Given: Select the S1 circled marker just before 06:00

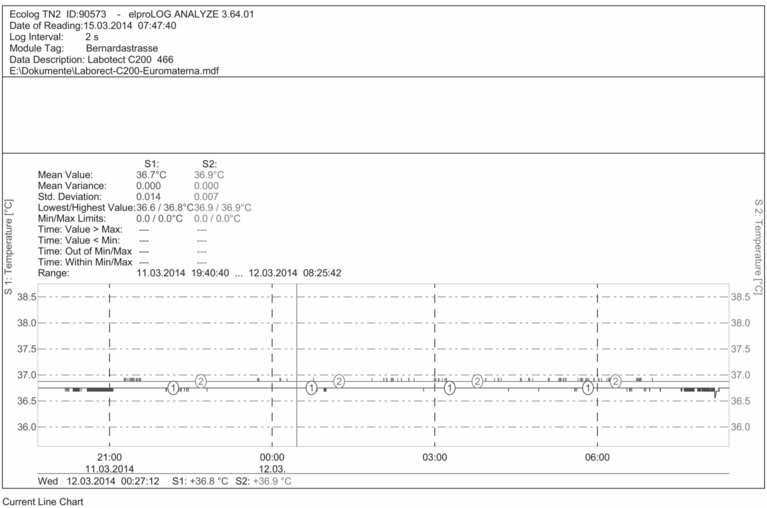Looking at the screenshot, I should (588, 387).
